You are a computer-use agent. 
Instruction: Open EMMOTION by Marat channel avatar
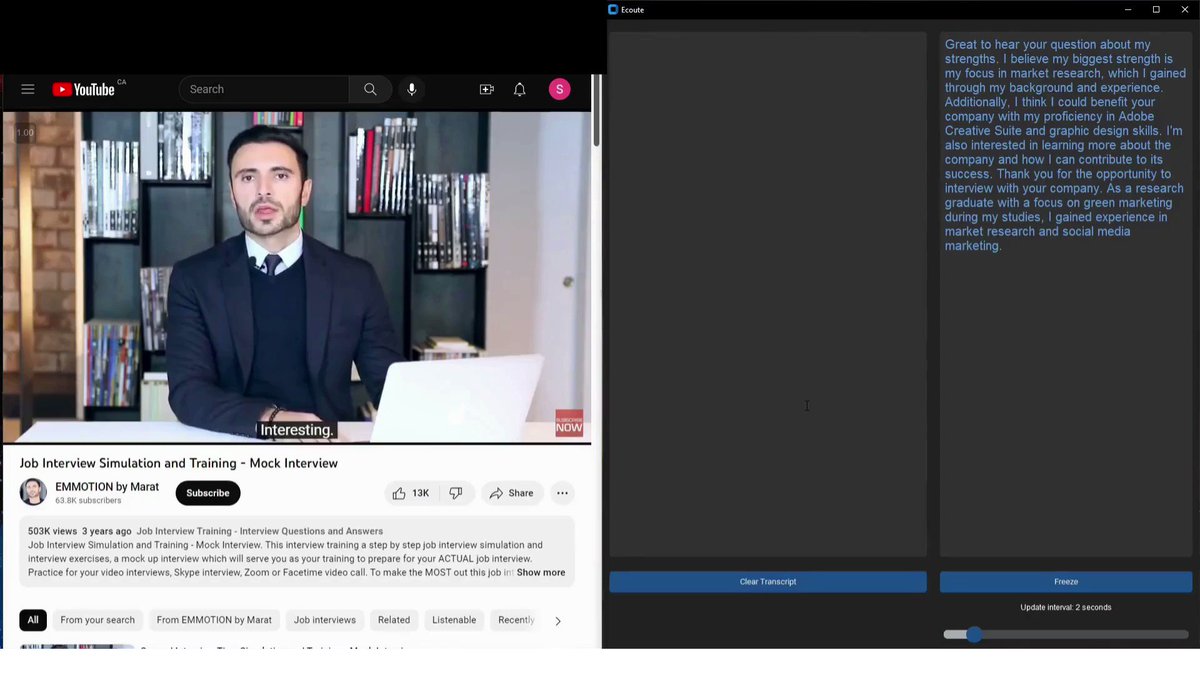coord(33,492)
